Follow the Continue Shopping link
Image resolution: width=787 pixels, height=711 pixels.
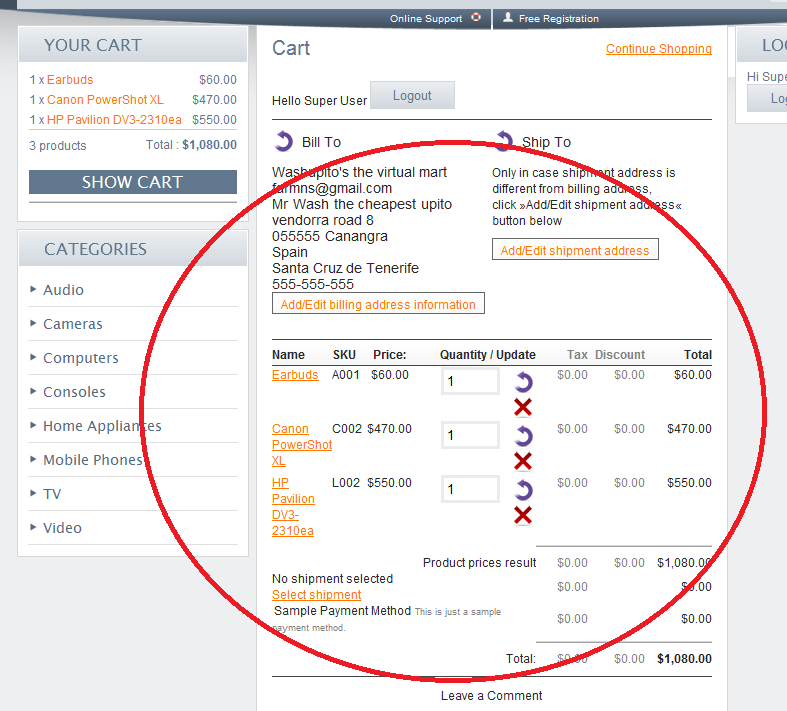point(659,49)
